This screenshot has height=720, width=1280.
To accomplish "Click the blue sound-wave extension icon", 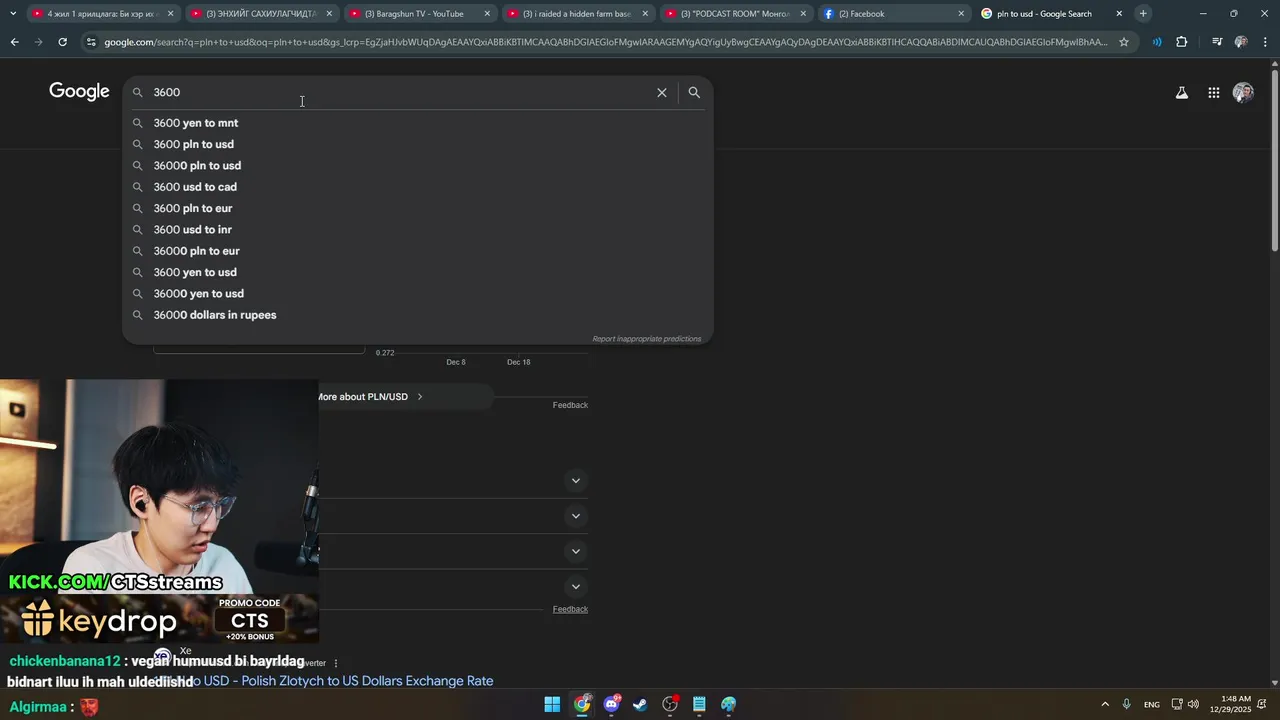I will tap(1157, 42).
